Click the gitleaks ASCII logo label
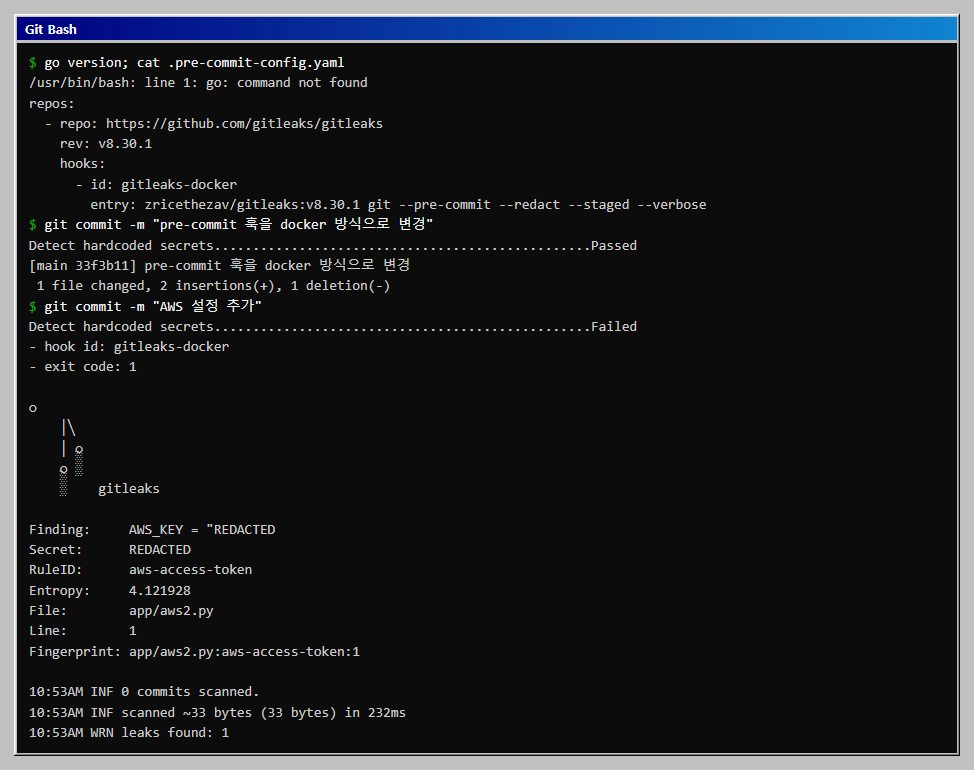 [129, 489]
